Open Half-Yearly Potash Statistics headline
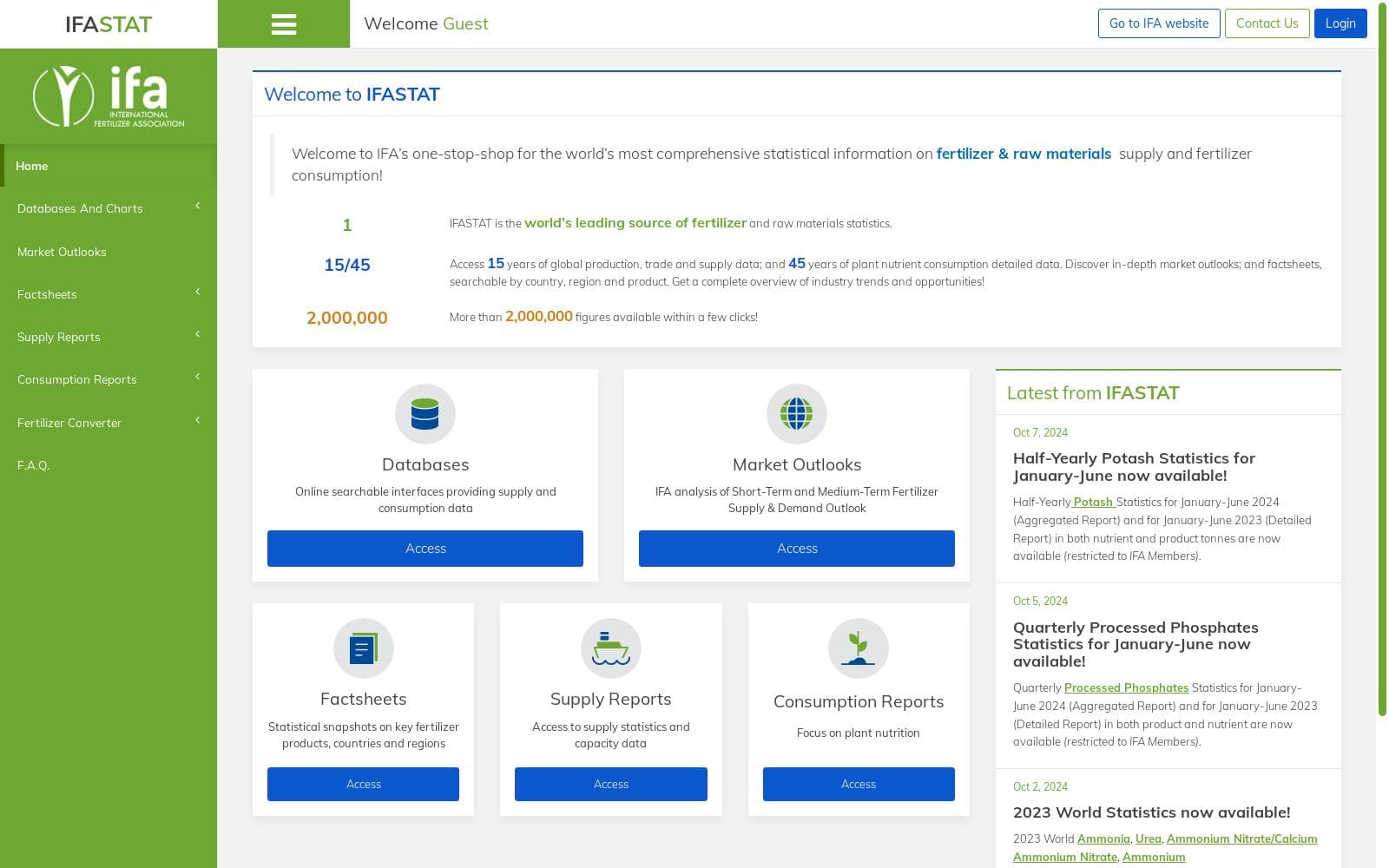Image resolution: width=1389 pixels, height=868 pixels. coord(1134,467)
